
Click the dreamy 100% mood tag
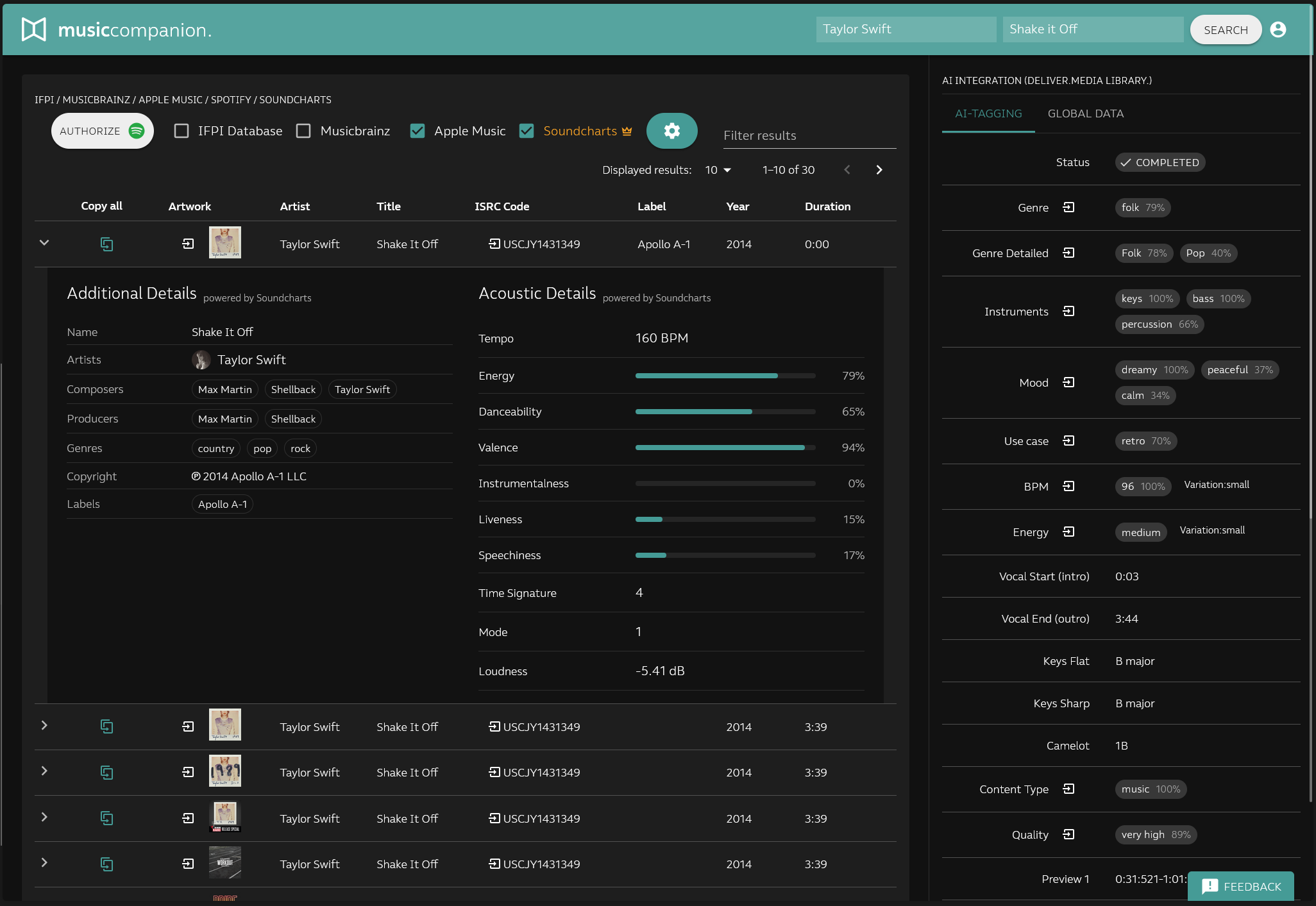point(1154,369)
